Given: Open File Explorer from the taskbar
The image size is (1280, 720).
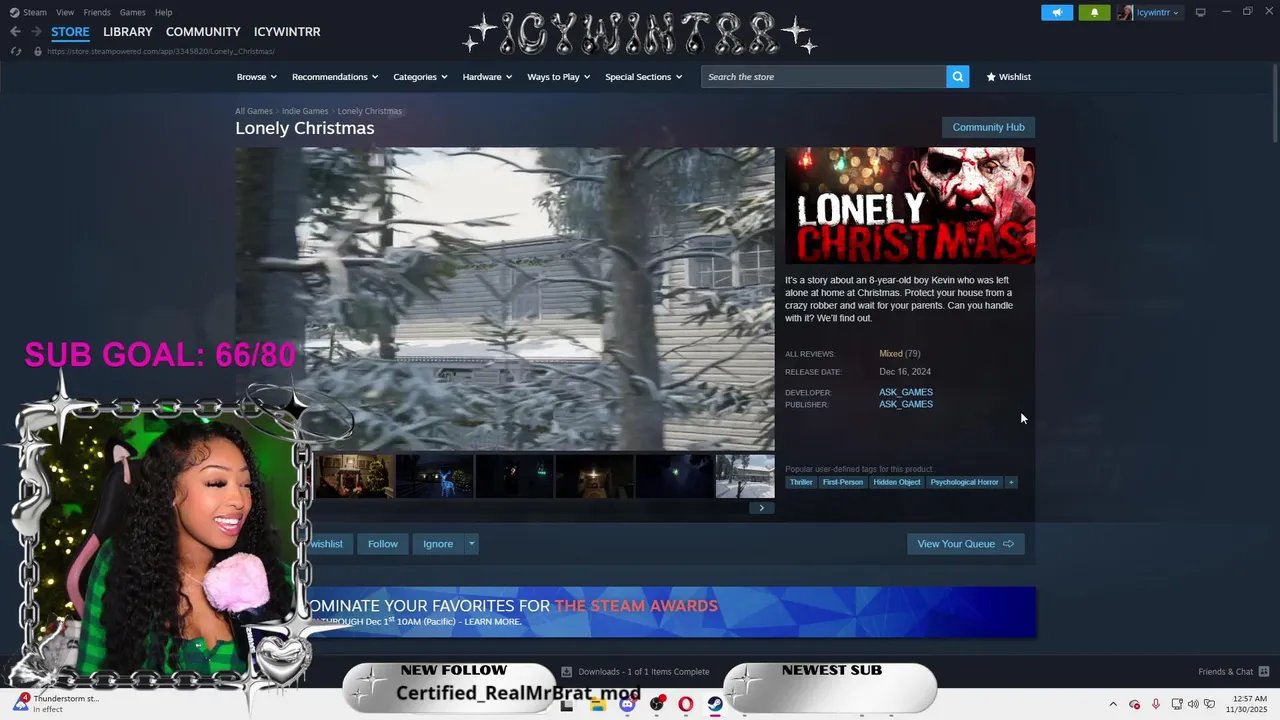Looking at the screenshot, I should pyautogui.click(x=597, y=704).
